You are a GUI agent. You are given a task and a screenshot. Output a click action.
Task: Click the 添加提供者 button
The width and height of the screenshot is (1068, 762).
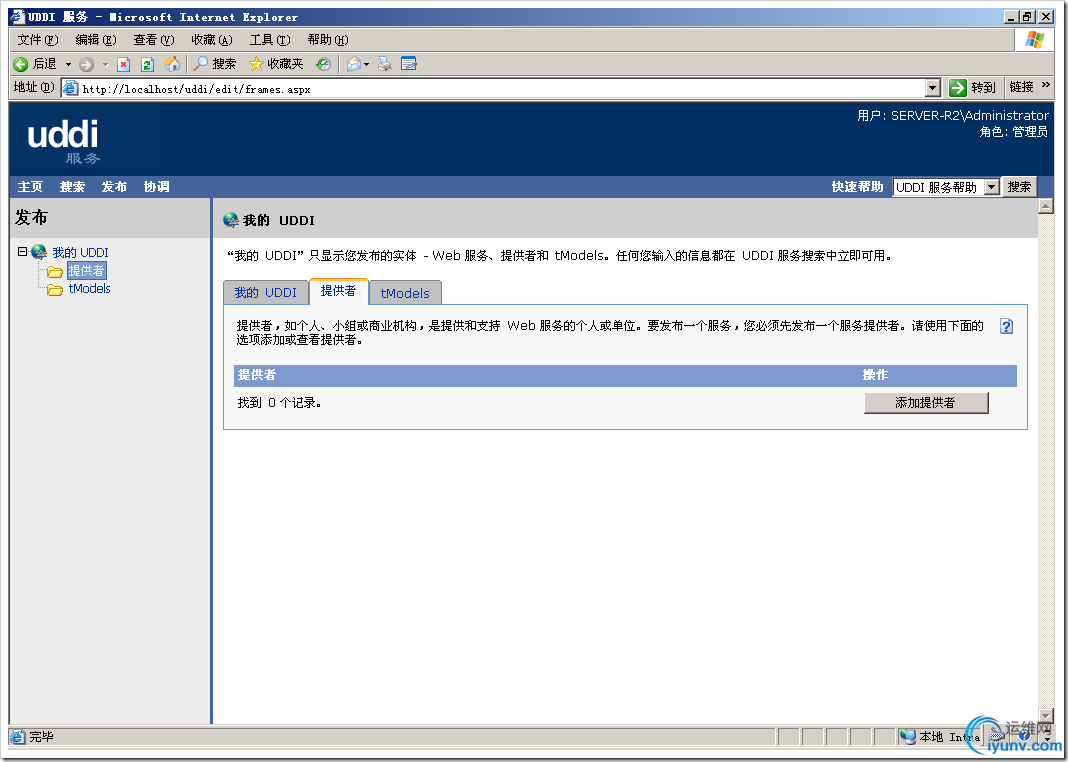tap(926, 402)
